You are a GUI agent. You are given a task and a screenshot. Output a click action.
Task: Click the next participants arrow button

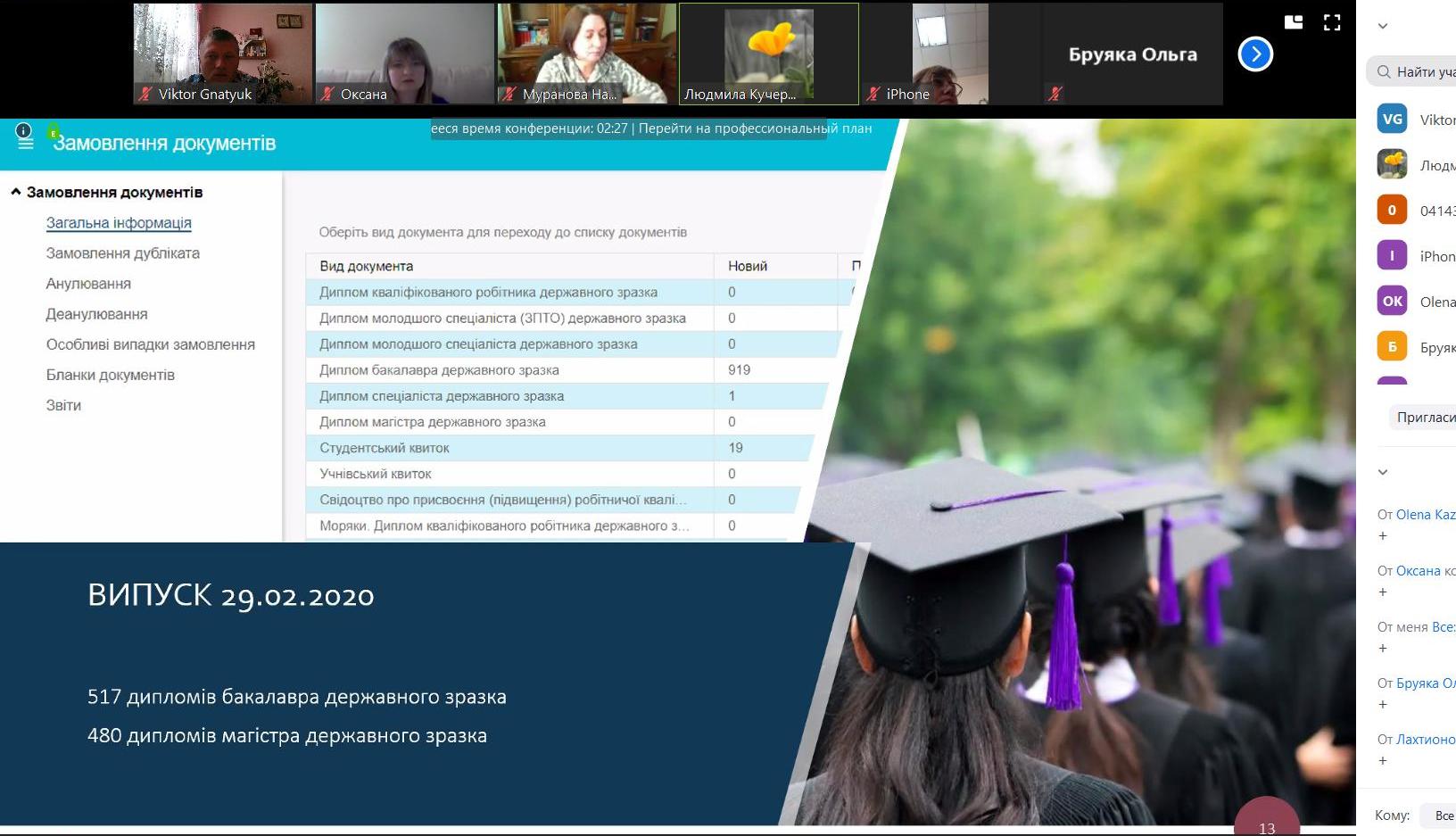click(1255, 54)
